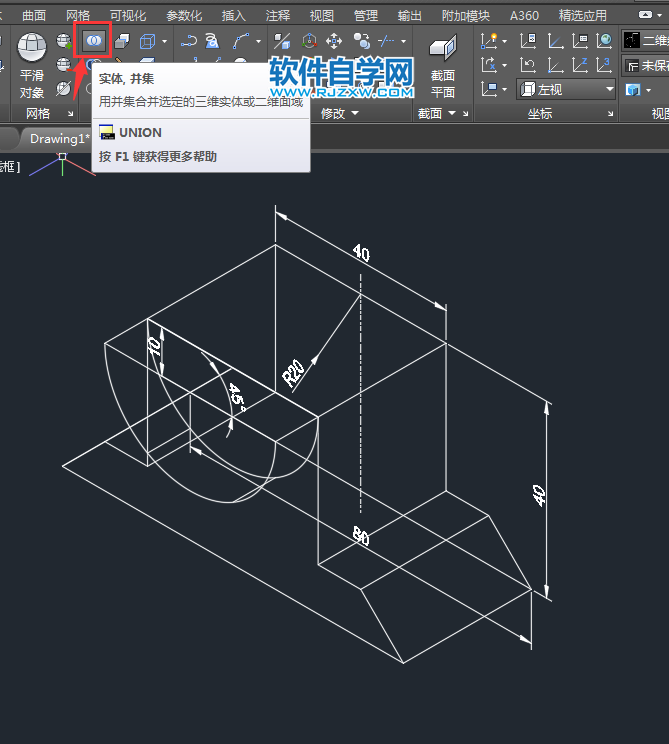This screenshot has width=669, height=744.
Task: Switch to the 网格 ribbon tab
Action: pyautogui.click(x=78, y=16)
